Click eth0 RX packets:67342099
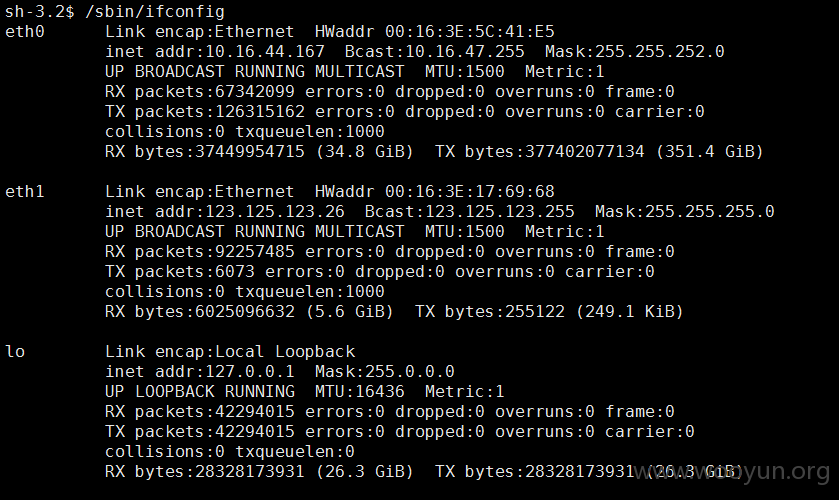 click(x=200, y=92)
